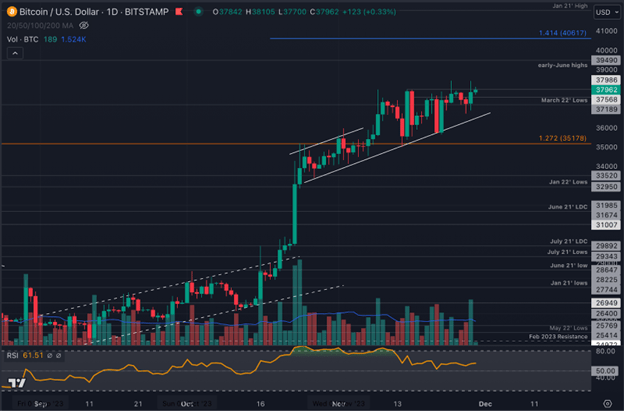Click first empty-value symbol beside RSI 61.51
The height and width of the screenshot is (411, 624).
pos(50,355)
